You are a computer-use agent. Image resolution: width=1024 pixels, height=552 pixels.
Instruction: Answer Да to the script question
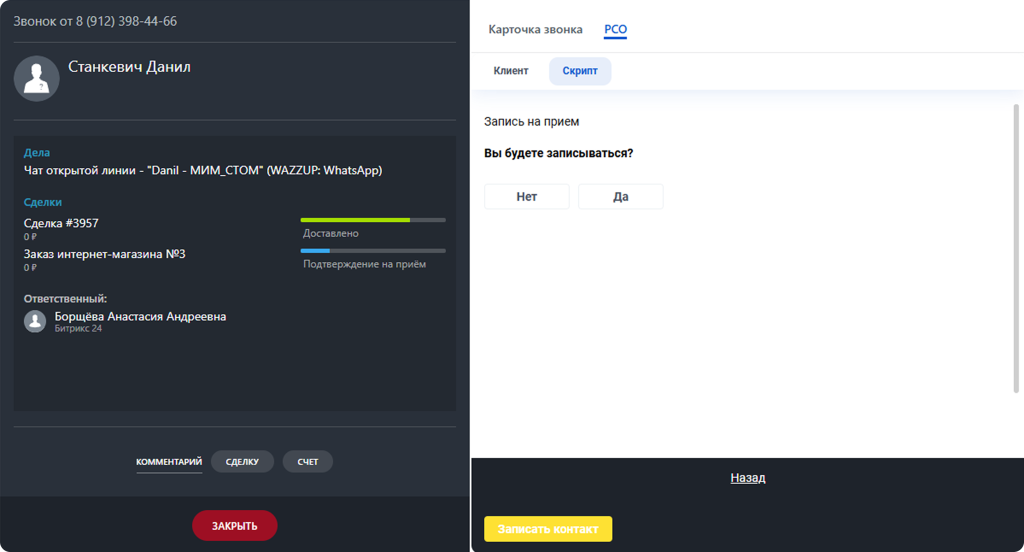(x=620, y=197)
